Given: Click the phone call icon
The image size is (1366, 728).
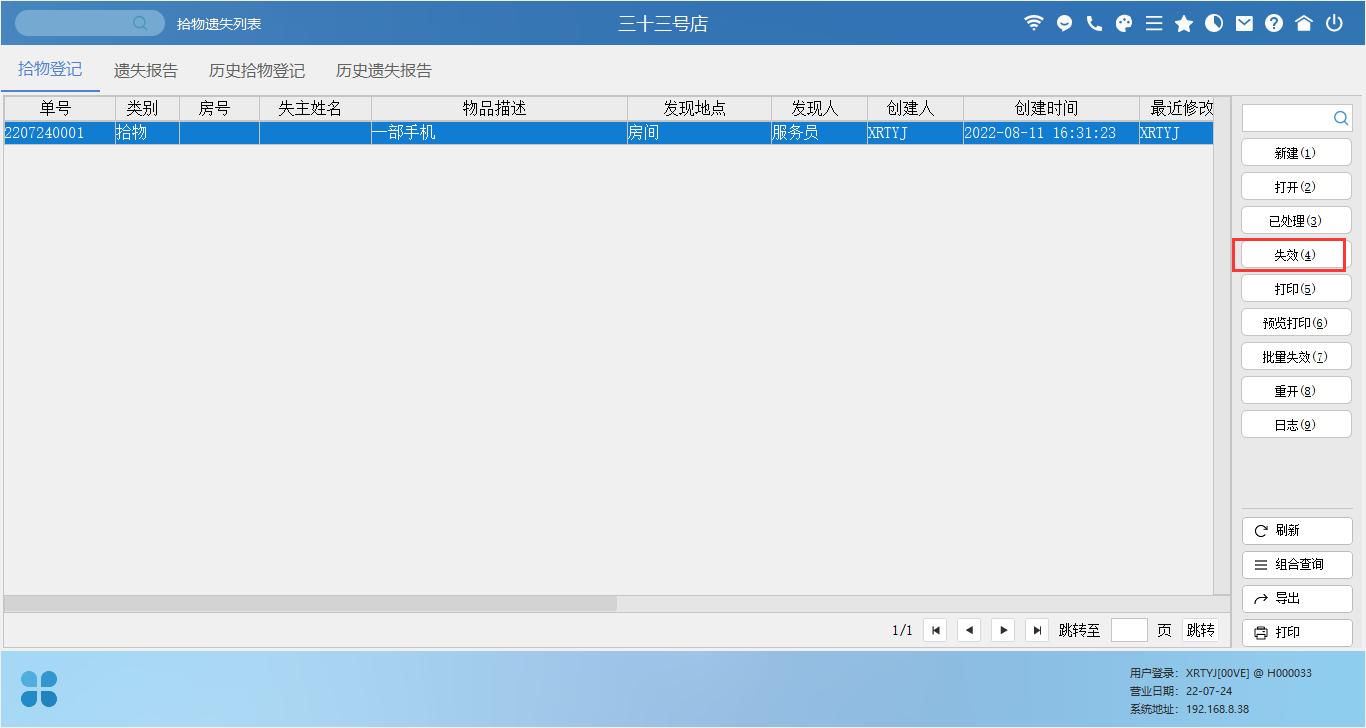Looking at the screenshot, I should 1094,23.
